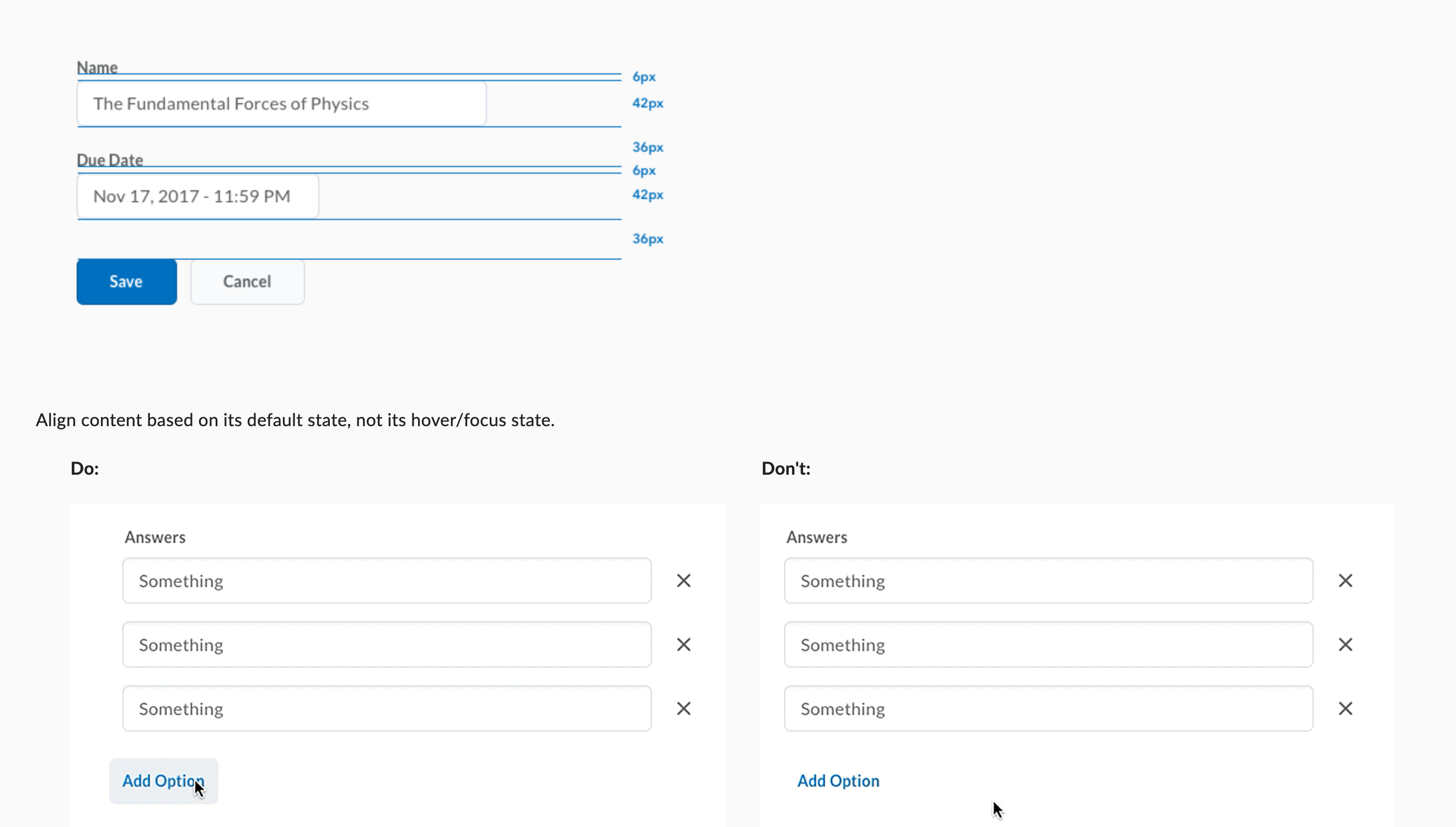Click the blue Save button
Screen dimensions: 1456x827
click(127, 282)
